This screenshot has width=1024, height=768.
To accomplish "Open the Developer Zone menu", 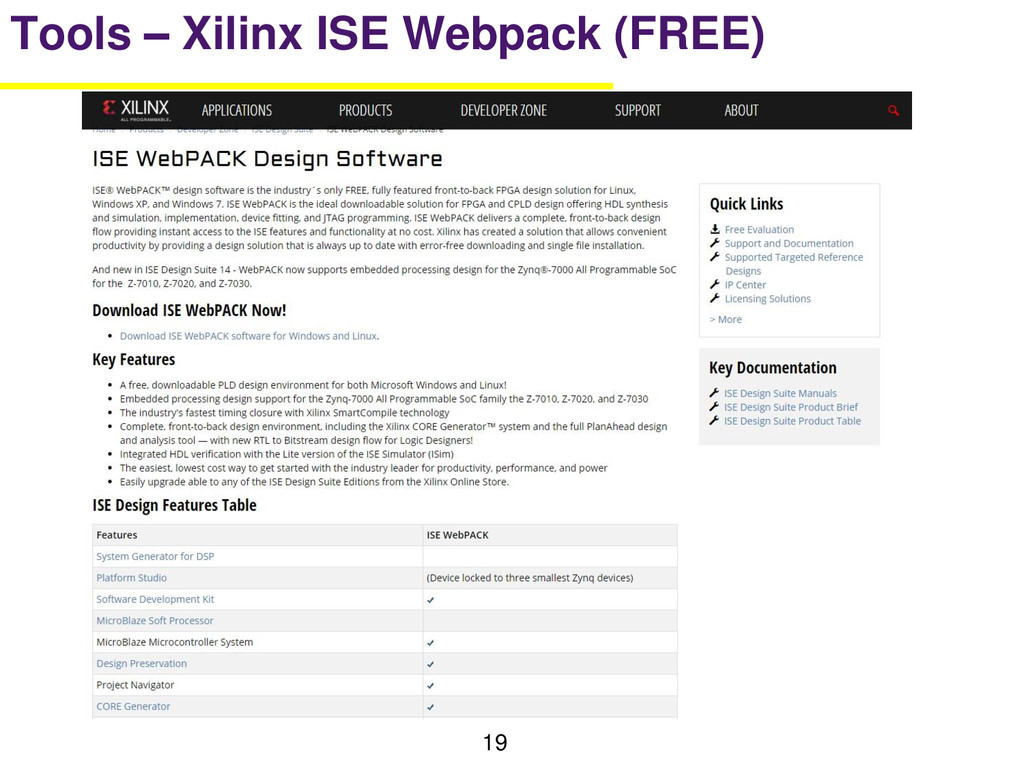I will [504, 110].
